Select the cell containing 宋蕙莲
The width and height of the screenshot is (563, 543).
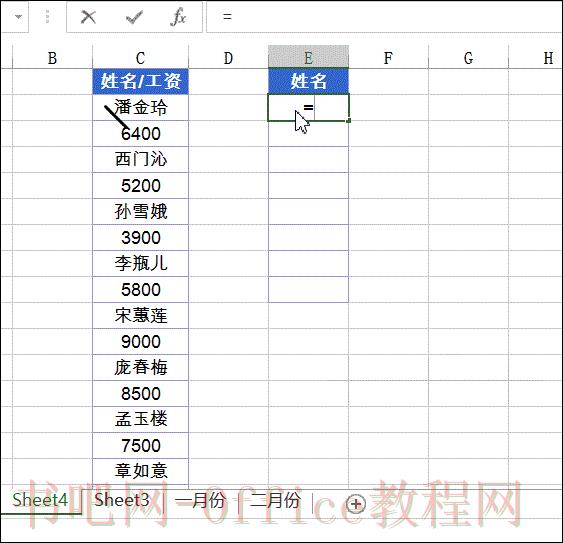(x=140, y=316)
